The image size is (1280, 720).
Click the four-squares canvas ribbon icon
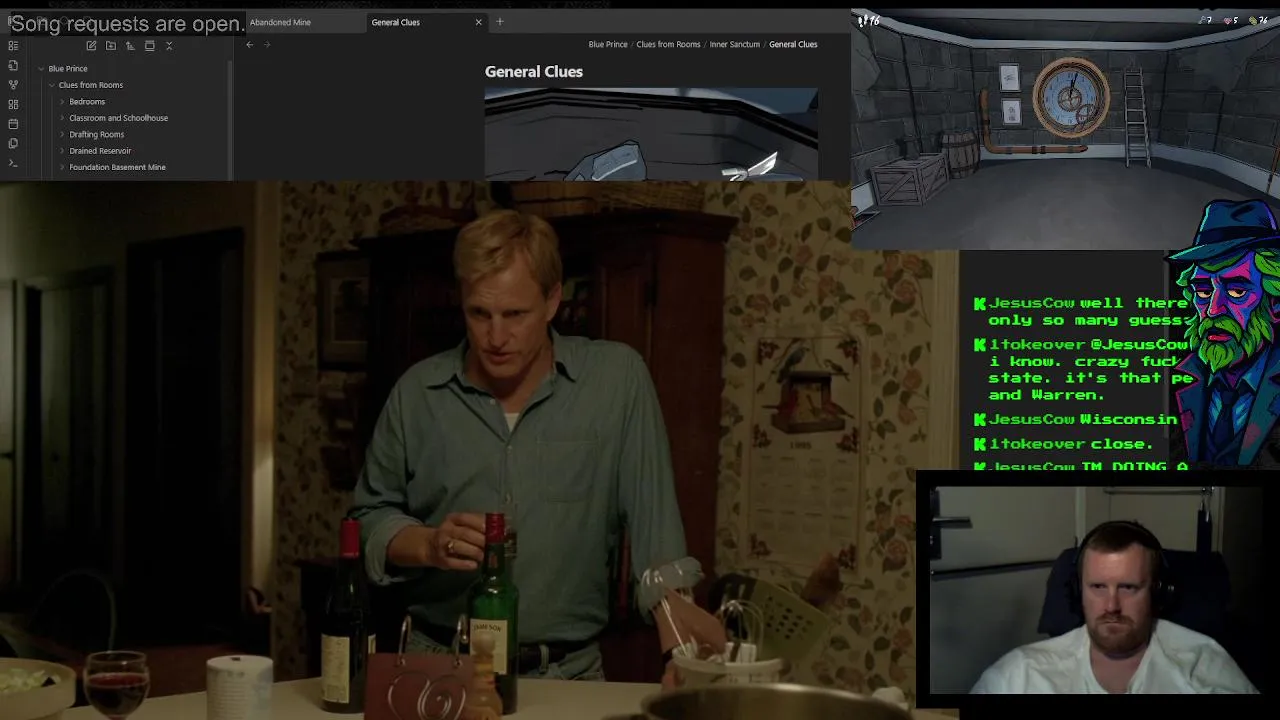click(13, 104)
